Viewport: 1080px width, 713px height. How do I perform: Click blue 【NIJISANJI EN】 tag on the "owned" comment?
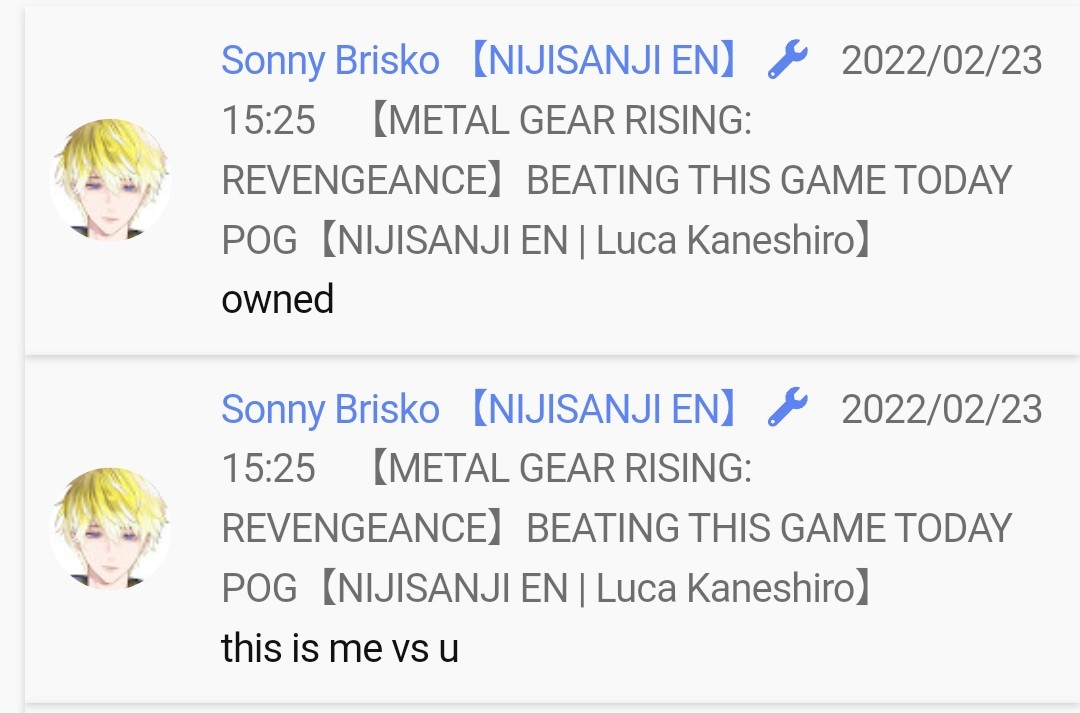coord(604,61)
